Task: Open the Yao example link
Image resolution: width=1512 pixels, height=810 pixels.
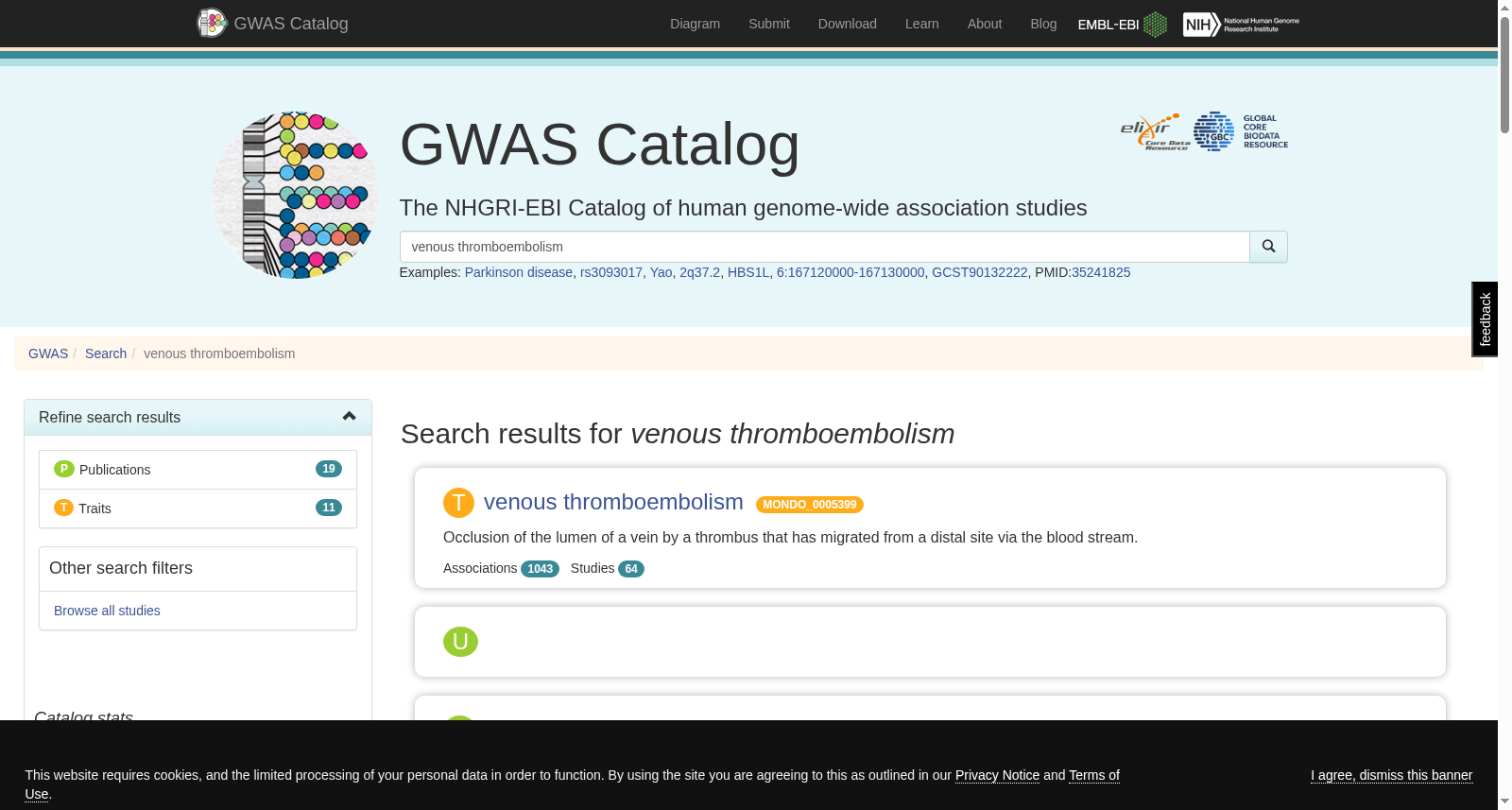Action: pos(661,272)
